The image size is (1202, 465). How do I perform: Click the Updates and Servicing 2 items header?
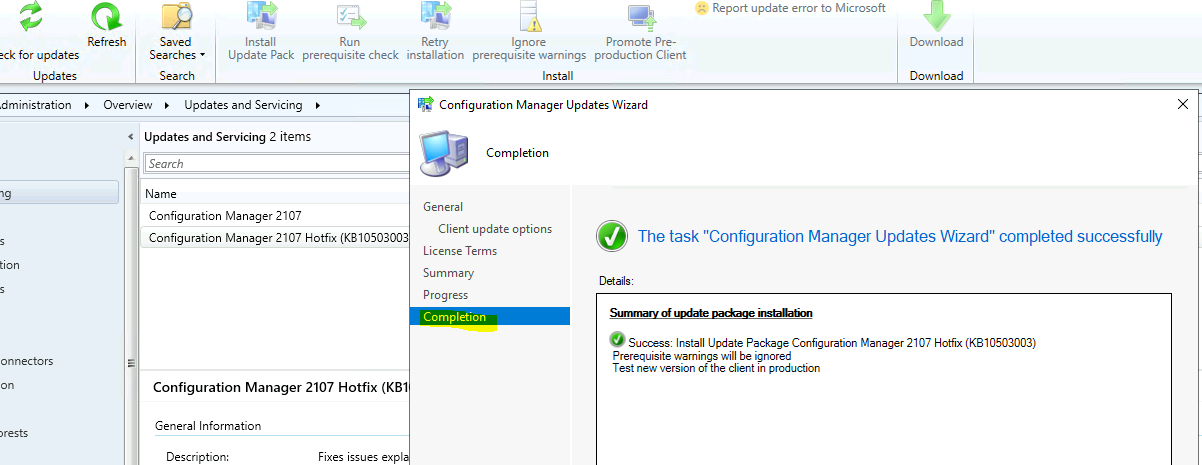pos(227,136)
